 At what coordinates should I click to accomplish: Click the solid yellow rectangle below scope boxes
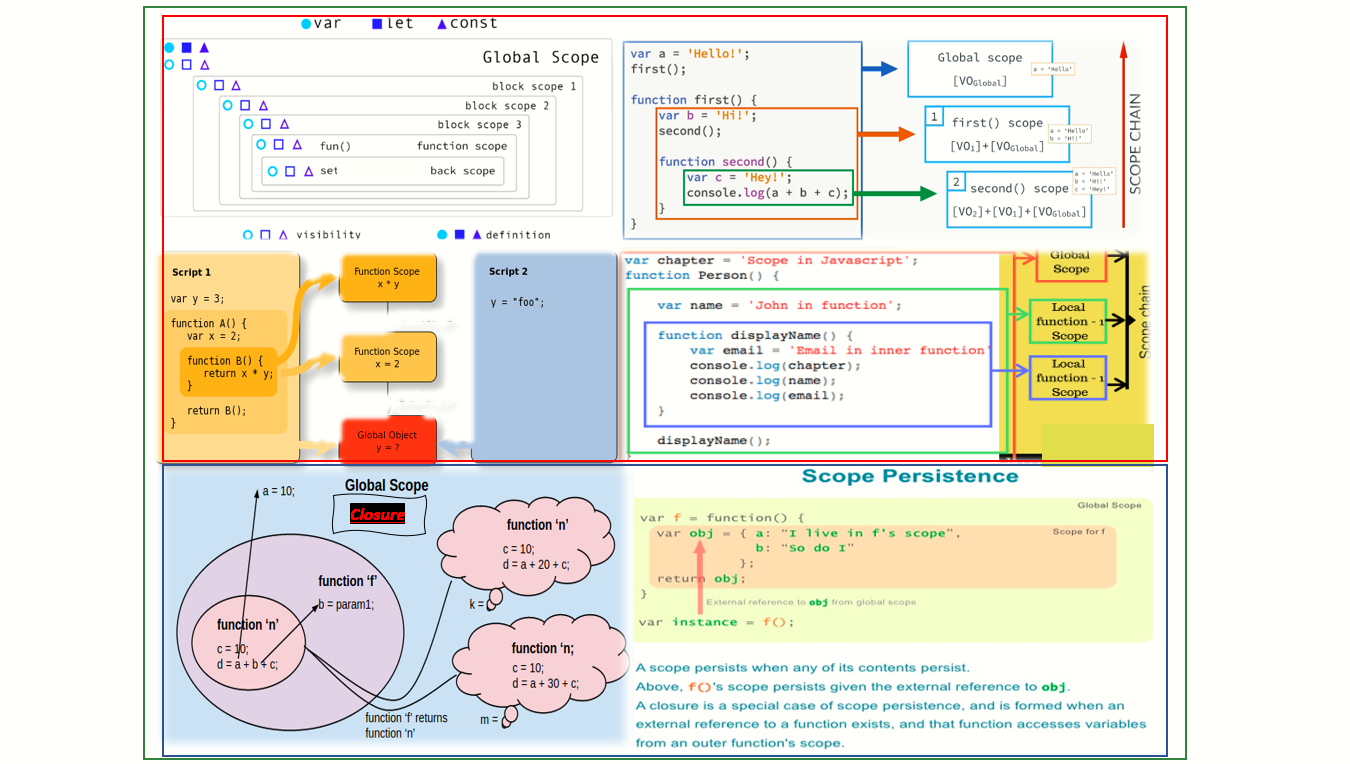(x=1097, y=445)
